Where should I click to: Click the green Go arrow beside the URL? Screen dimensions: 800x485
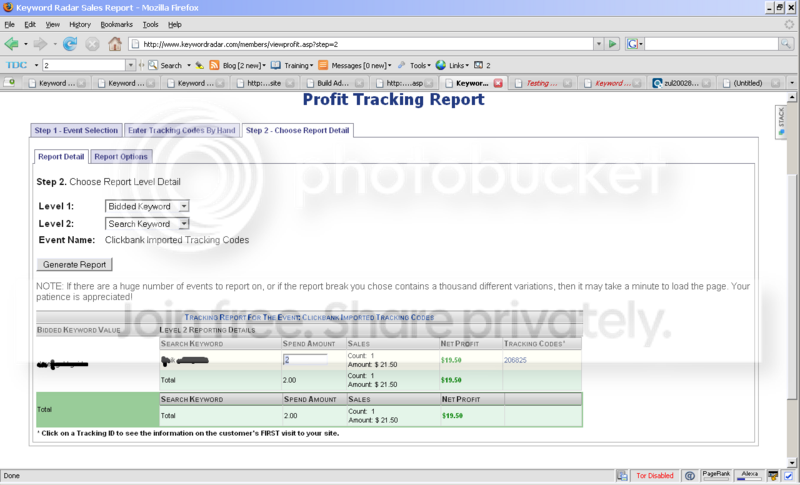pos(612,44)
